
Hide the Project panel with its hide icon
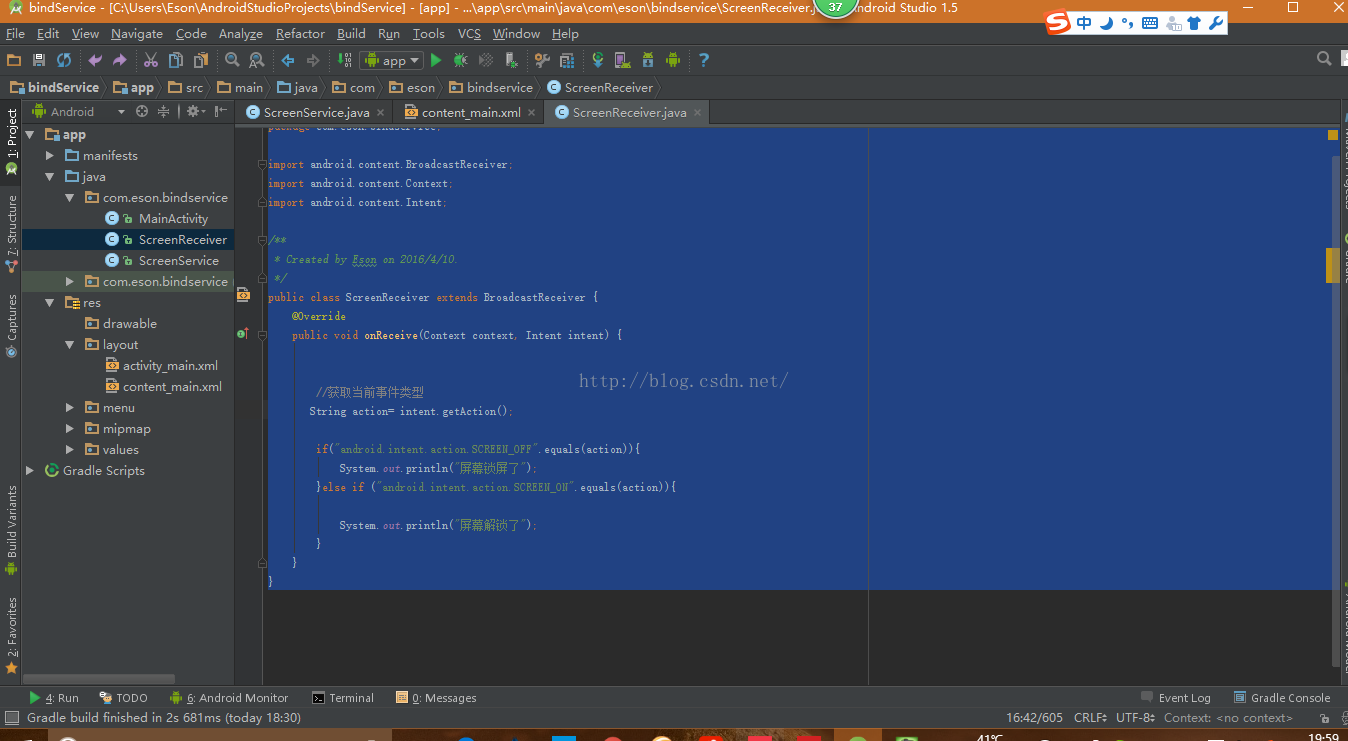220,112
